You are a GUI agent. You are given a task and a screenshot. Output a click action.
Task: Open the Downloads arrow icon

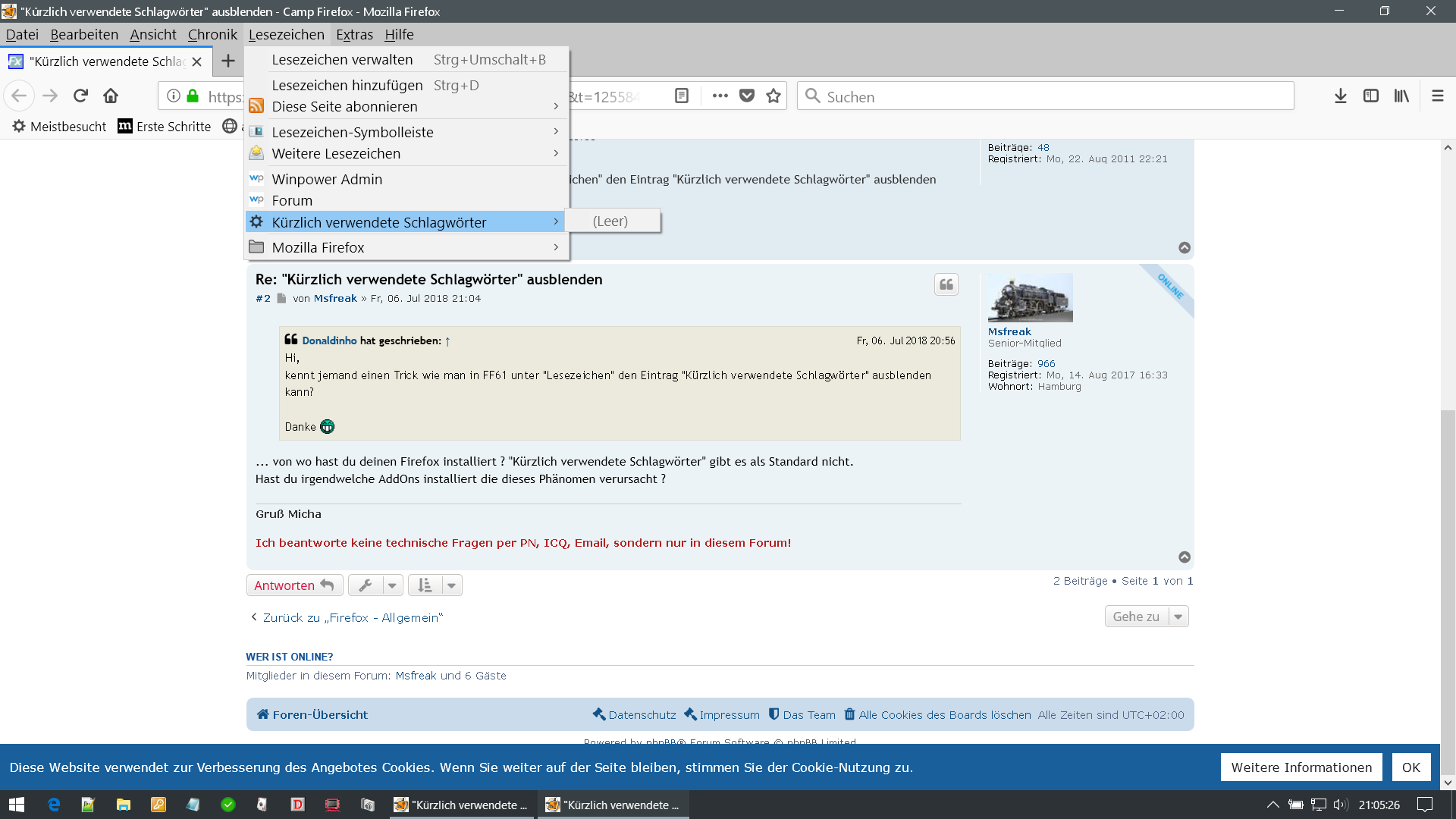tap(1341, 96)
